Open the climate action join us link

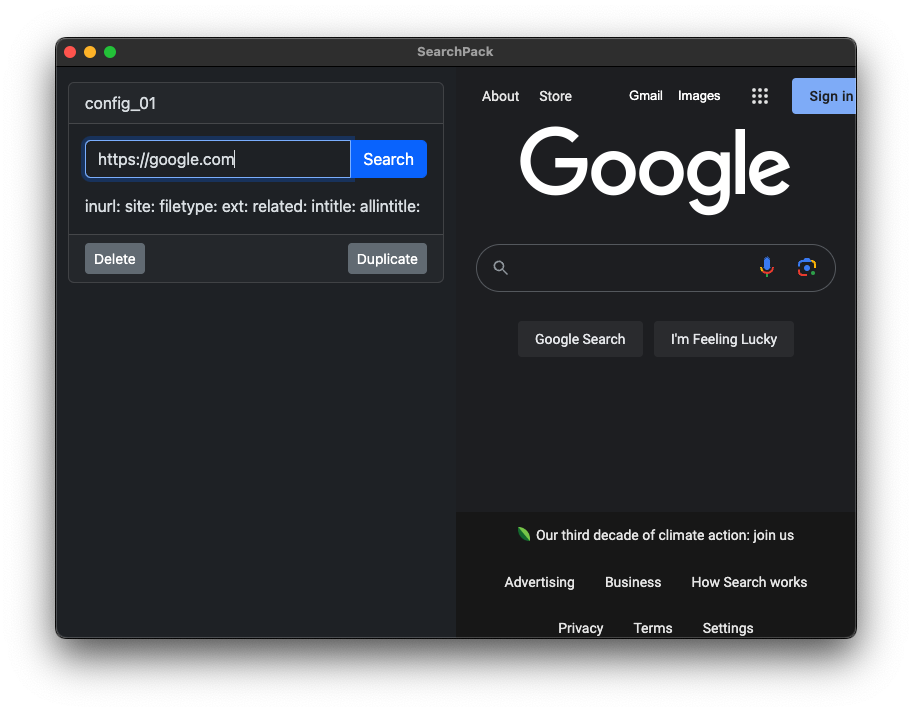point(665,535)
